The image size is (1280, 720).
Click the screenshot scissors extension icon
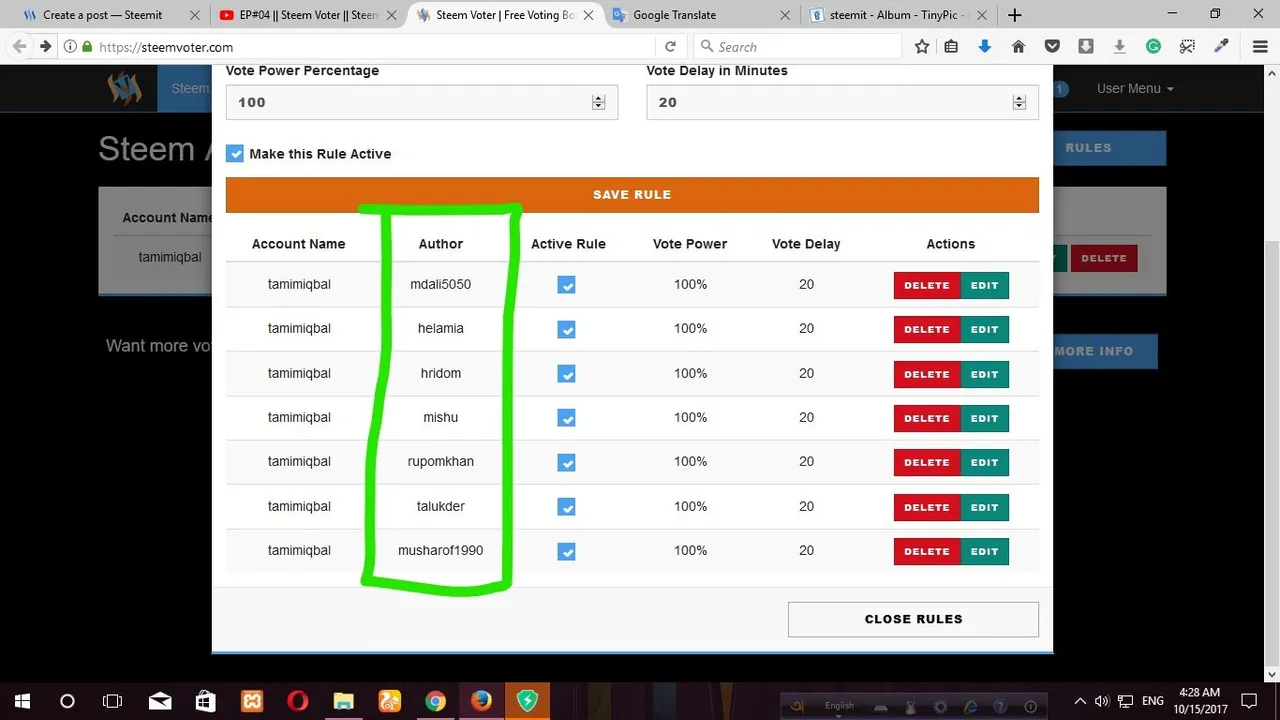tap(1187, 47)
